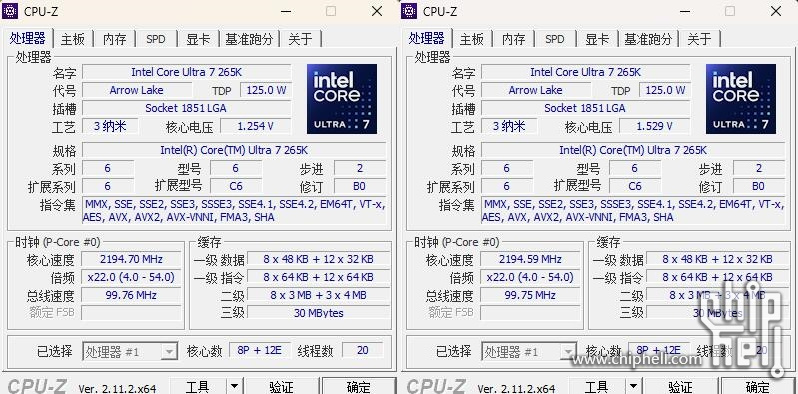Open the 关于 tab in the left window
Screen dimensions: 798x394
[x=300, y=39]
